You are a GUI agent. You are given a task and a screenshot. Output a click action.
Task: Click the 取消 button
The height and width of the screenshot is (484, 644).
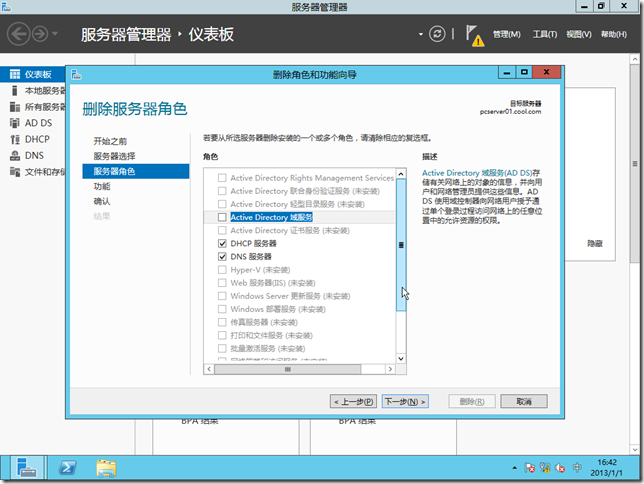pyautogui.click(x=524, y=401)
